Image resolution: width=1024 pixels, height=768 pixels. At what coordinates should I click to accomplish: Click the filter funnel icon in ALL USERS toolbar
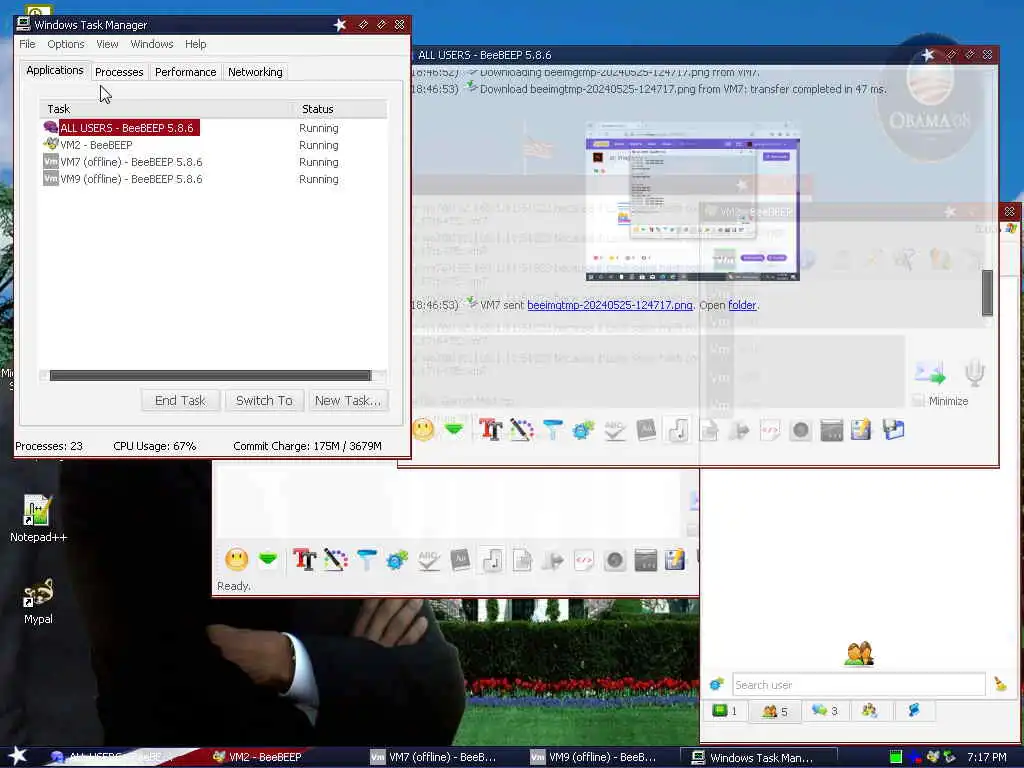coord(552,430)
